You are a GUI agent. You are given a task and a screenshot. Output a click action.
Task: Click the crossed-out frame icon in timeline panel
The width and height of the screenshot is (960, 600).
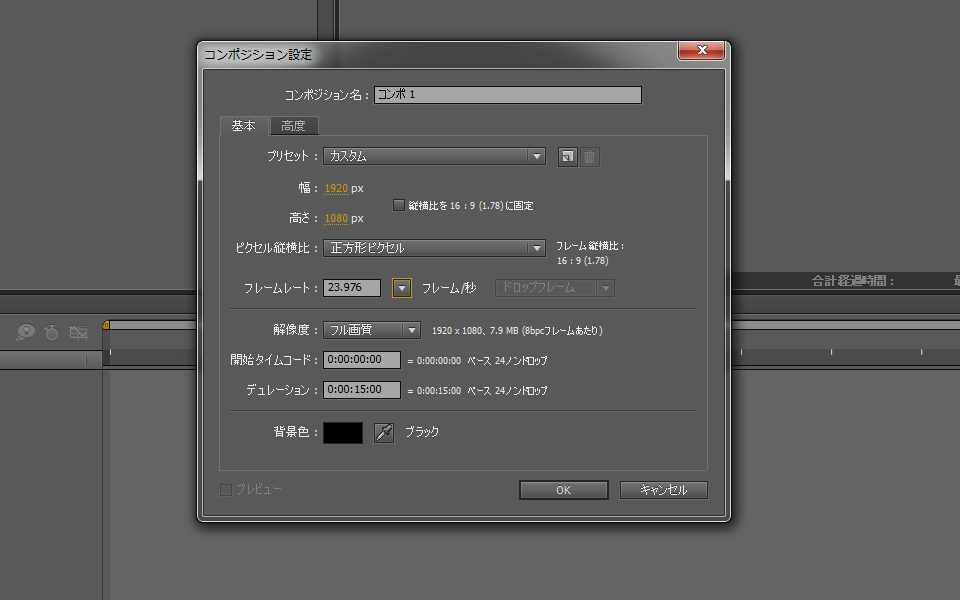78,332
